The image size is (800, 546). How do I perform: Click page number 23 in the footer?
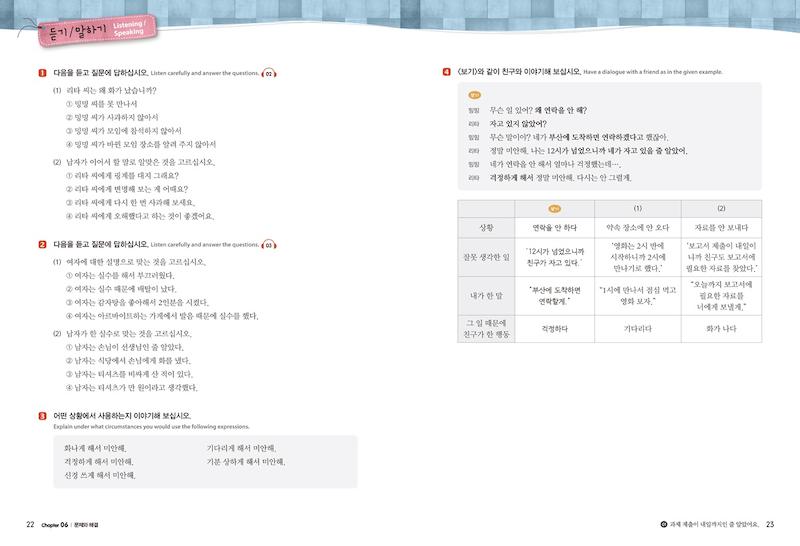coord(770,524)
